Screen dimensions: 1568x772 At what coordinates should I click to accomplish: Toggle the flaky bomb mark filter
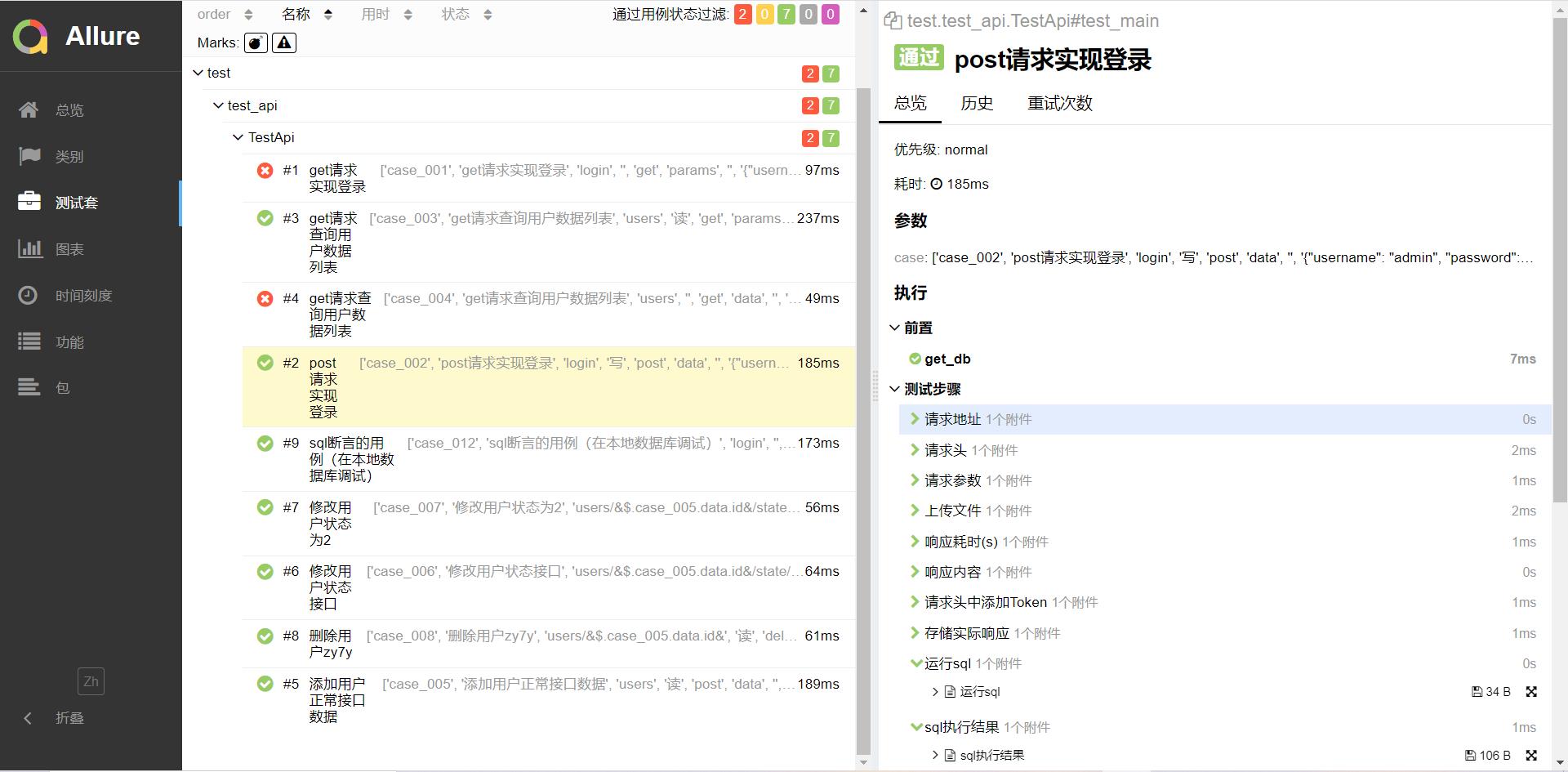point(256,43)
